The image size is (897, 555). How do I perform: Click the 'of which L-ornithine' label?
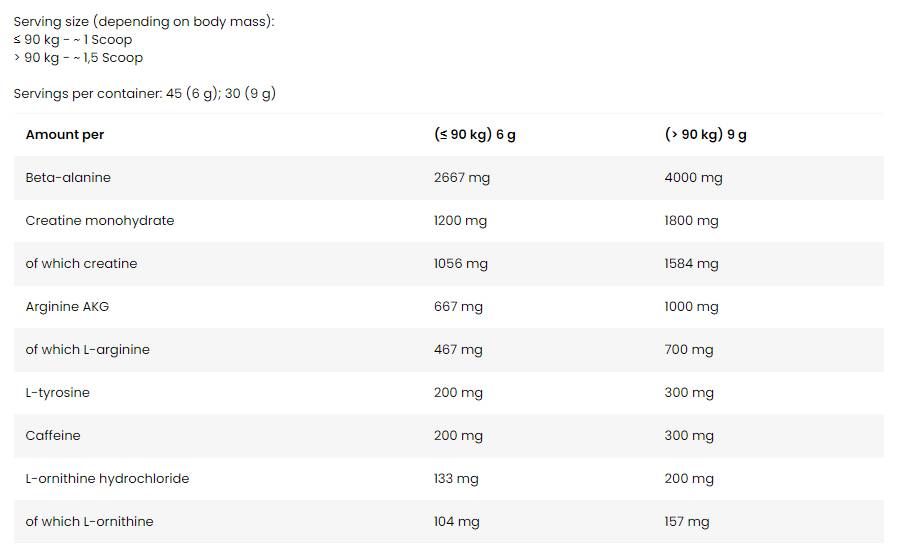click(x=90, y=522)
